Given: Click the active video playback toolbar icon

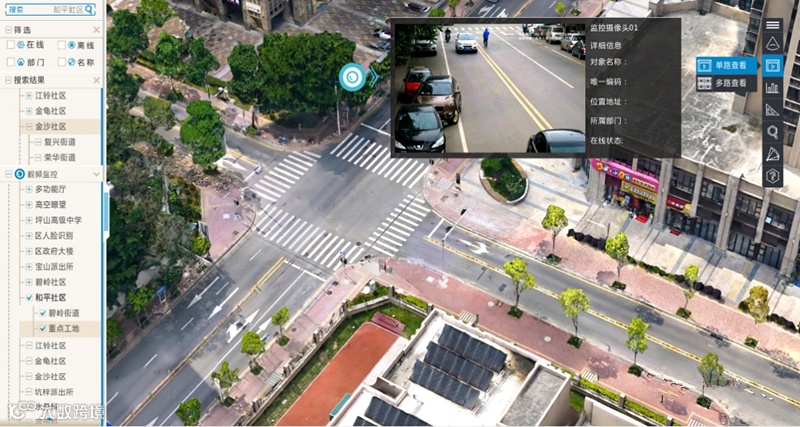Looking at the screenshot, I should click(772, 65).
